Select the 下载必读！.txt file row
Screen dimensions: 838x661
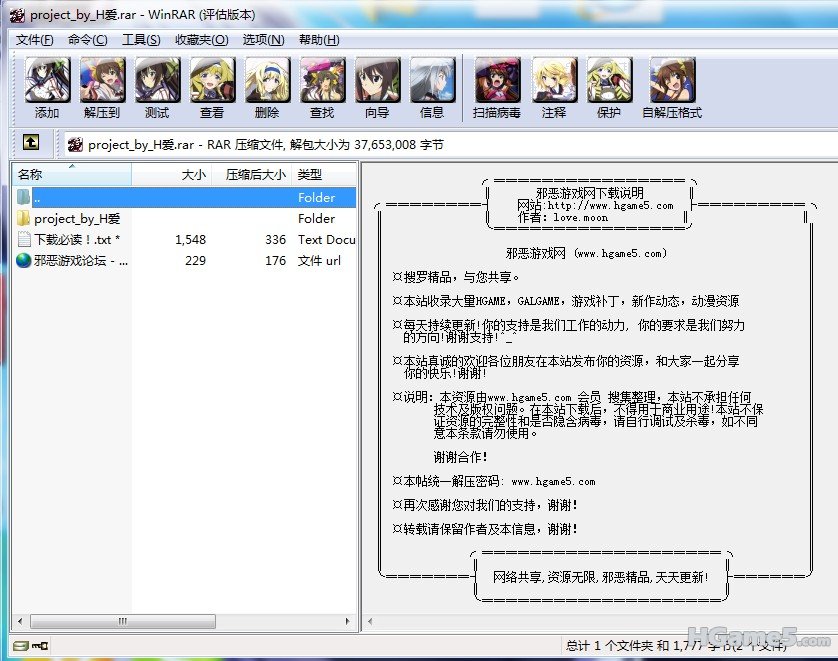[184, 239]
